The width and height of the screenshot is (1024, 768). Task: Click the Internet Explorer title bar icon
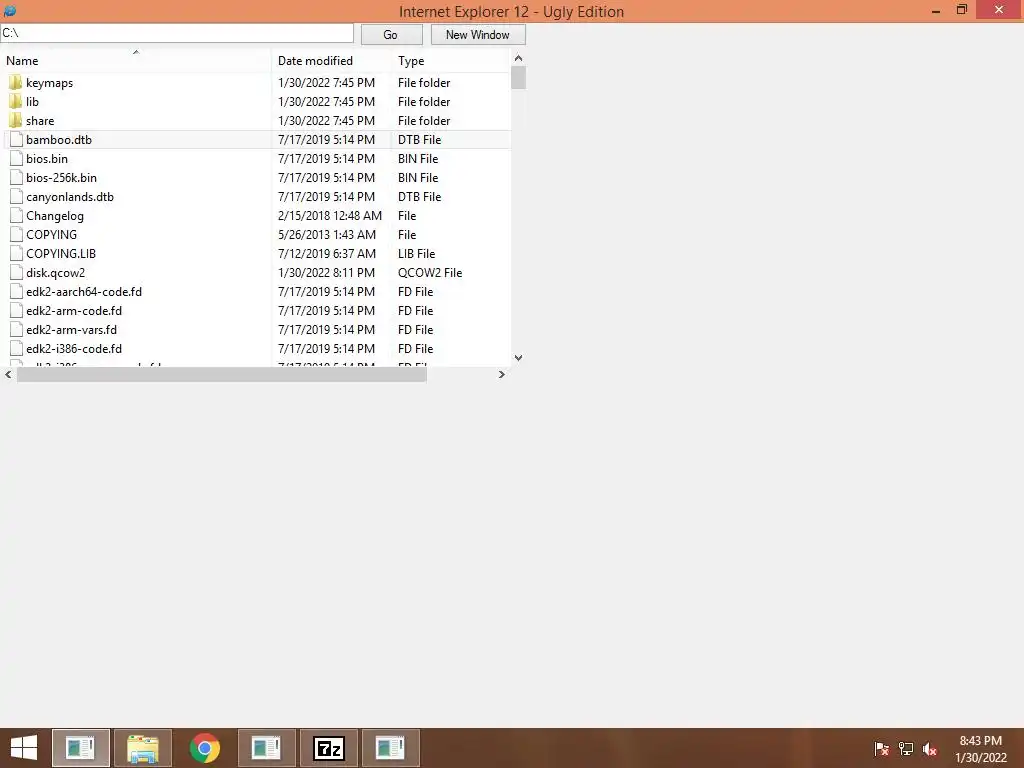pyautogui.click(x=10, y=11)
